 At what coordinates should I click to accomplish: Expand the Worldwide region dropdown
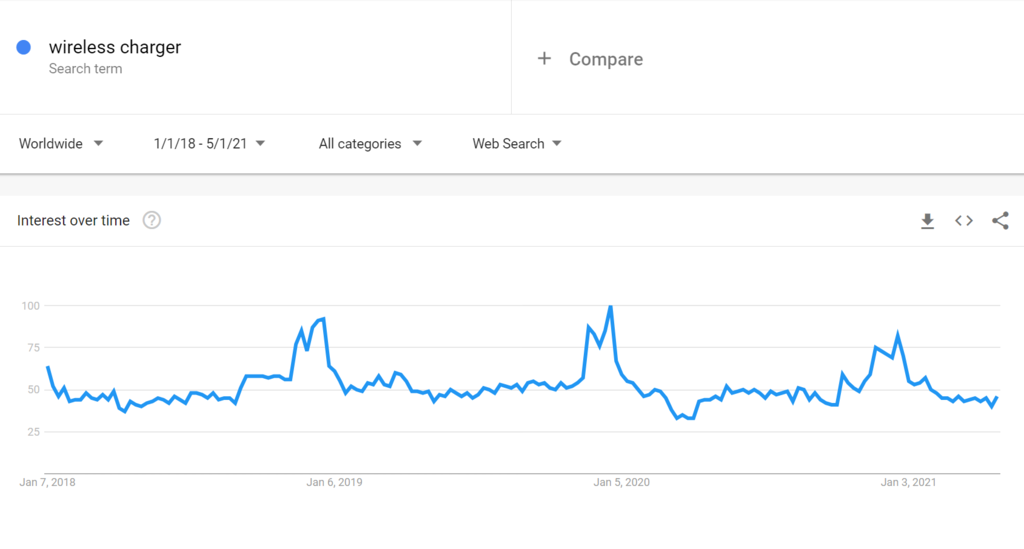click(61, 144)
